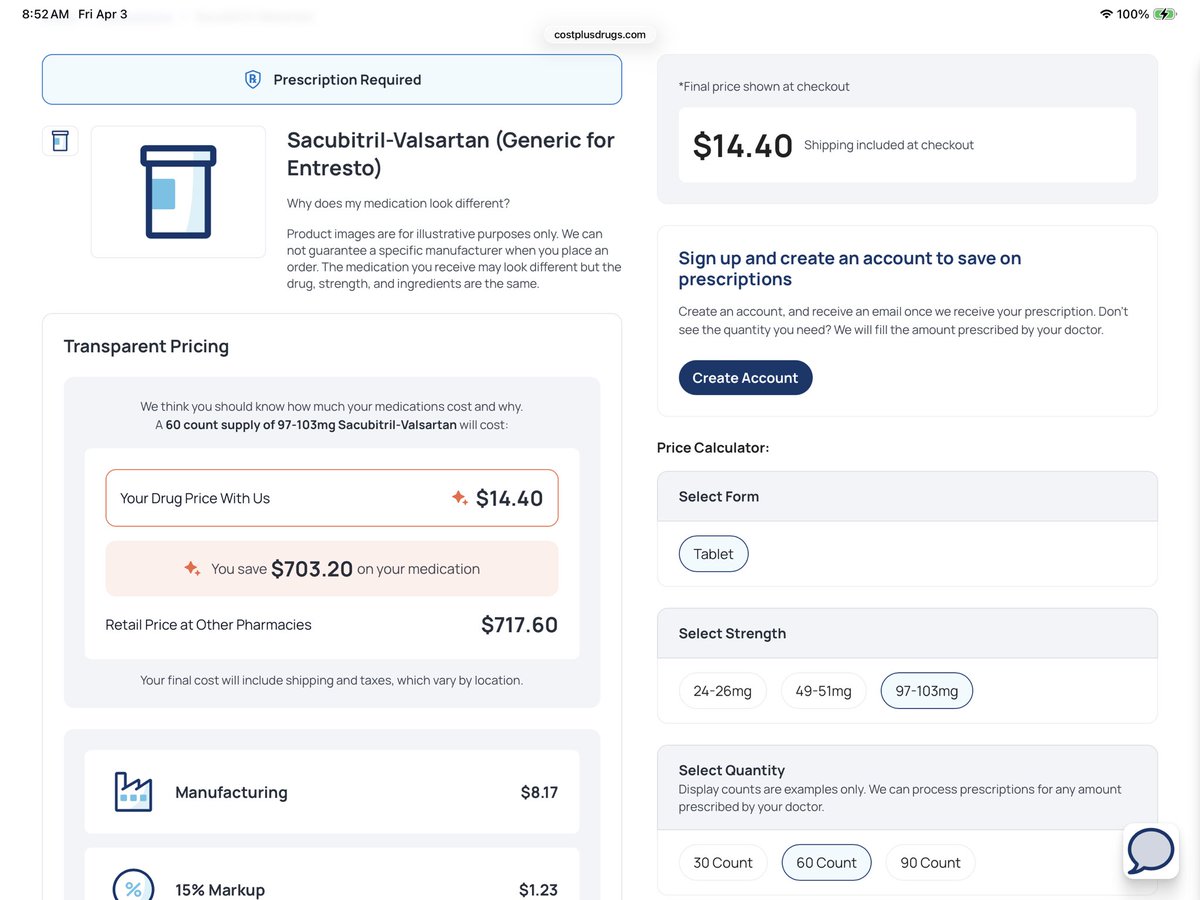Click the small pill bottle thumbnail icon
1200x900 pixels.
pyautogui.click(x=60, y=141)
